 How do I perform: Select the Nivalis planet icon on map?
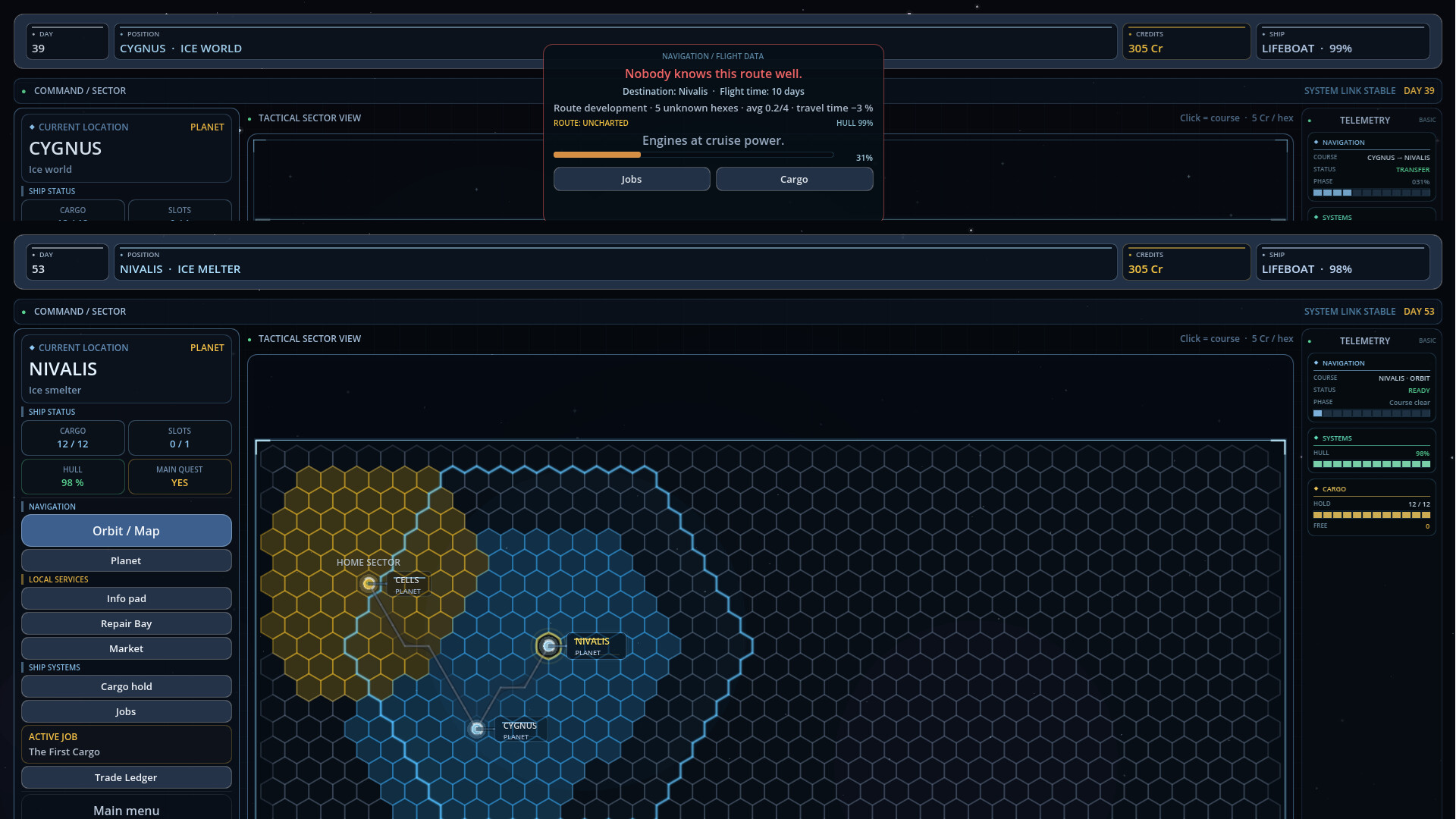[548, 646]
